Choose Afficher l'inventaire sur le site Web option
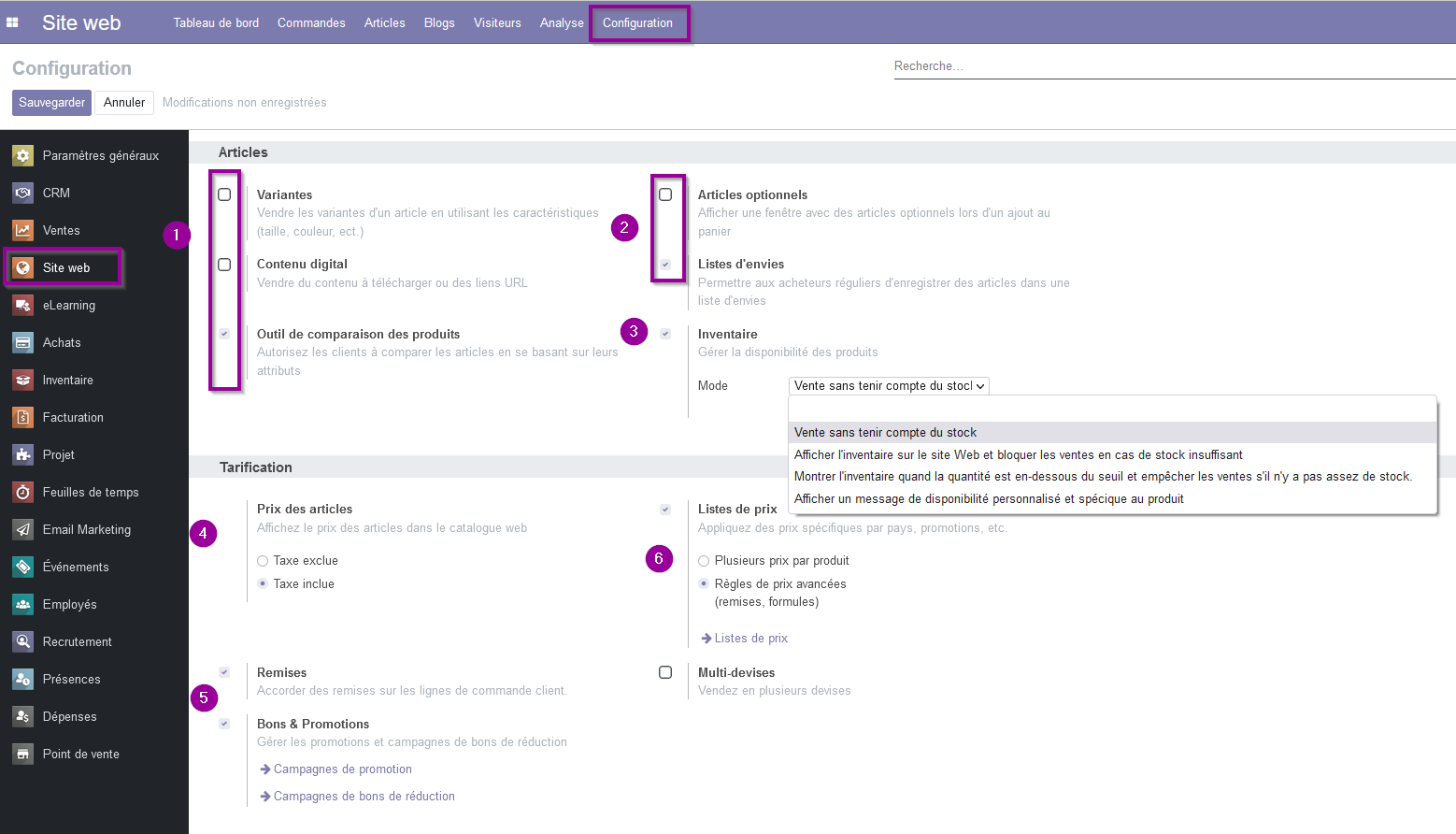The width and height of the screenshot is (1456, 834). (x=1112, y=454)
